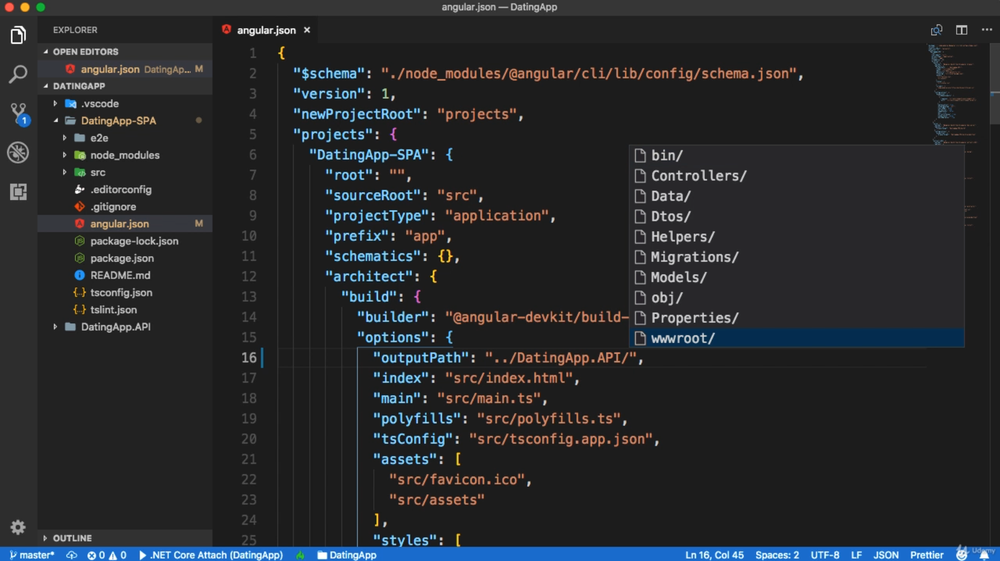Collapse the DatingApp-SPA folder
This screenshot has height=561, width=1000.
[x=124, y=120]
